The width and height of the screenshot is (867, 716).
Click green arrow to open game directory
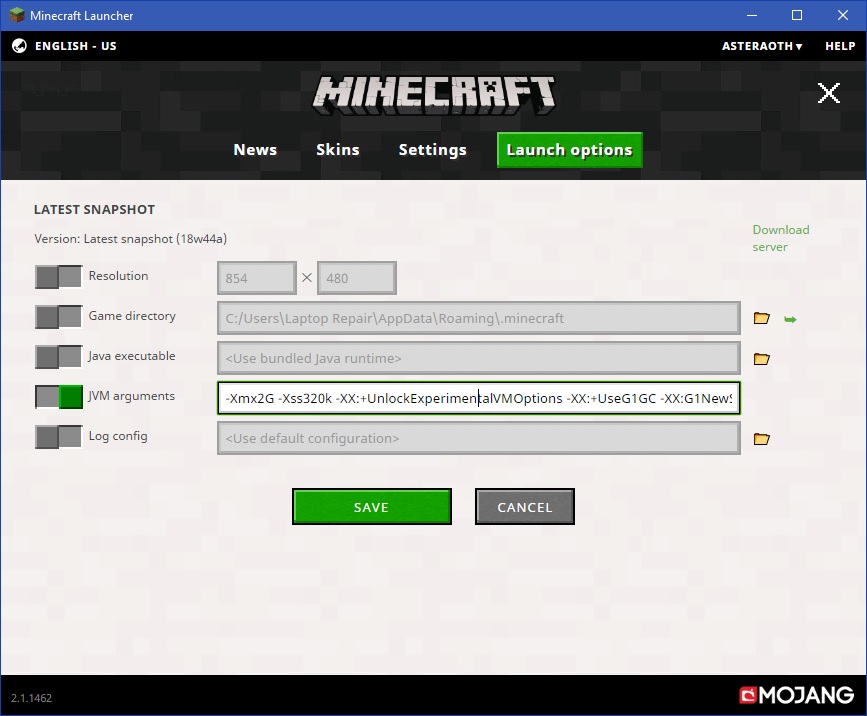coord(790,319)
